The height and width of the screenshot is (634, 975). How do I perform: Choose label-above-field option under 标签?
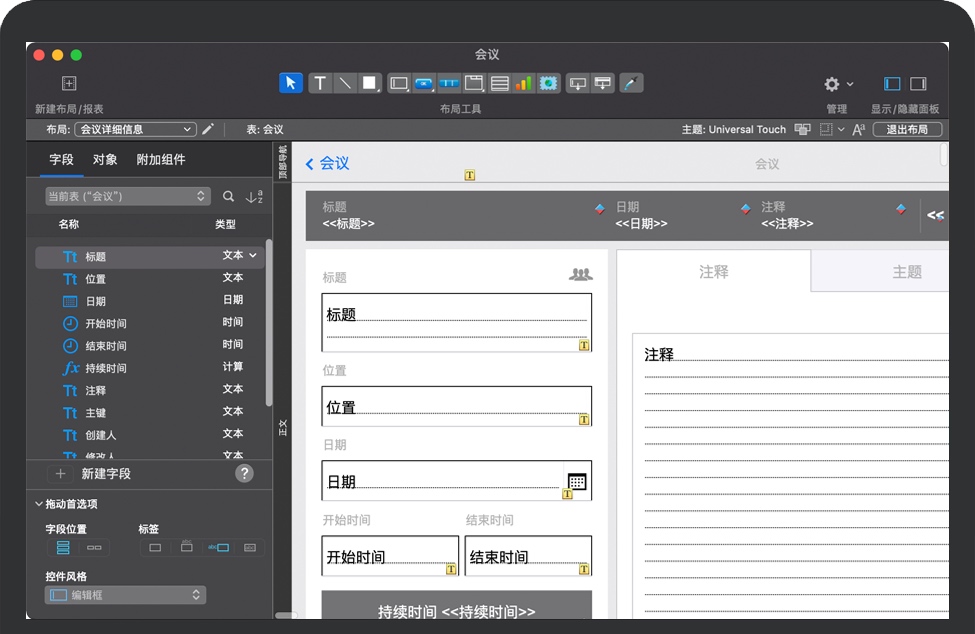(x=186, y=548)
